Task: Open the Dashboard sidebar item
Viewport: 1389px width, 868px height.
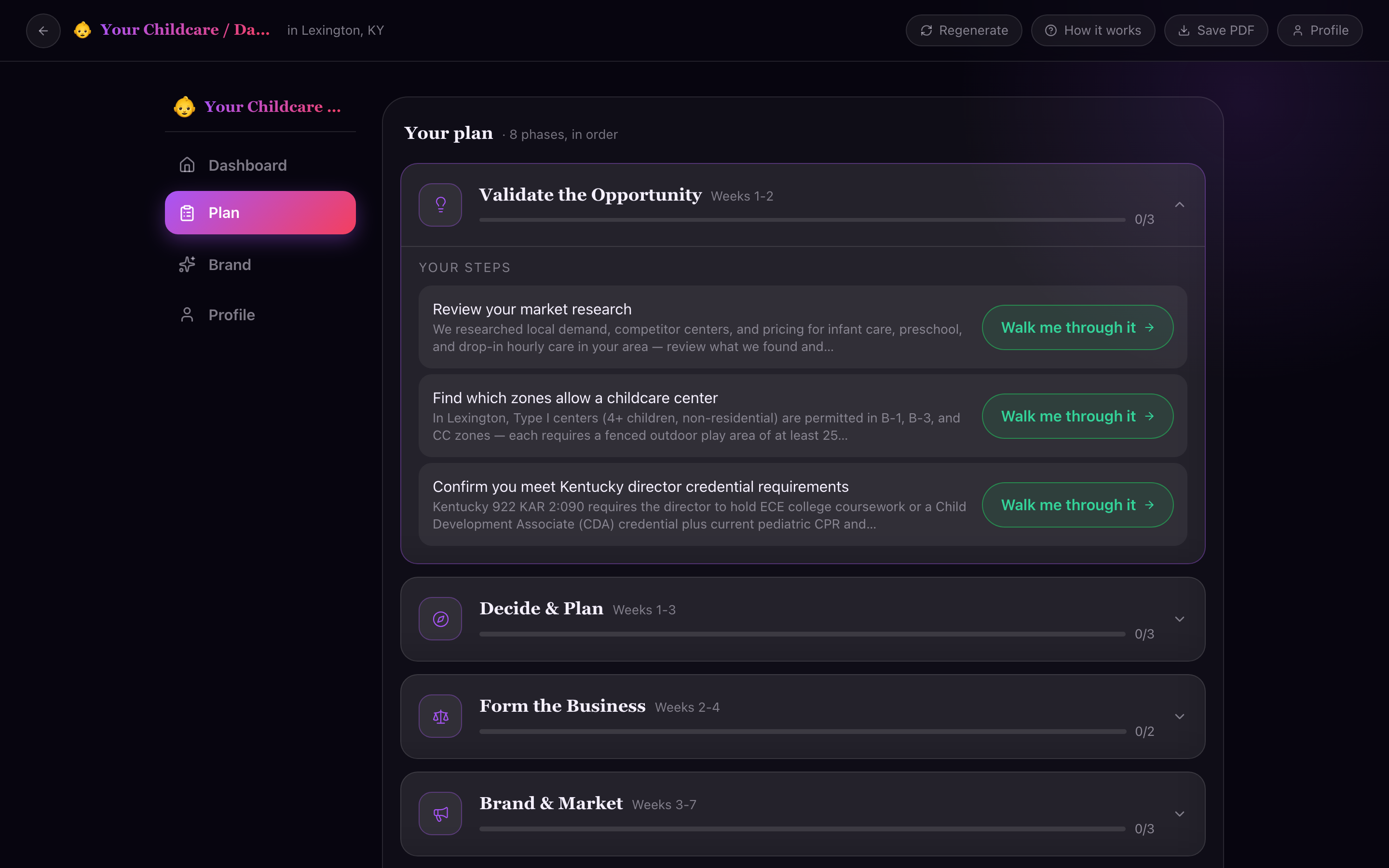Action: (260, 165)
